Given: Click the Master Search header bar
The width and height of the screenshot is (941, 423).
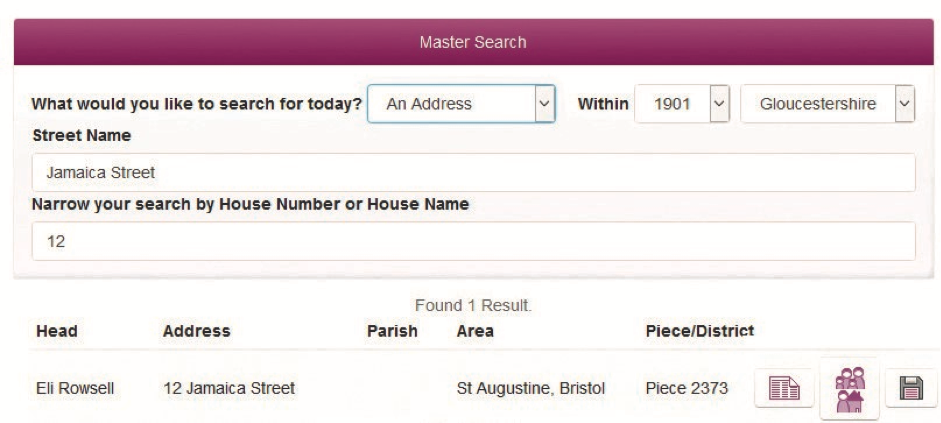Looking at the screenshot, I should [473, 43].
